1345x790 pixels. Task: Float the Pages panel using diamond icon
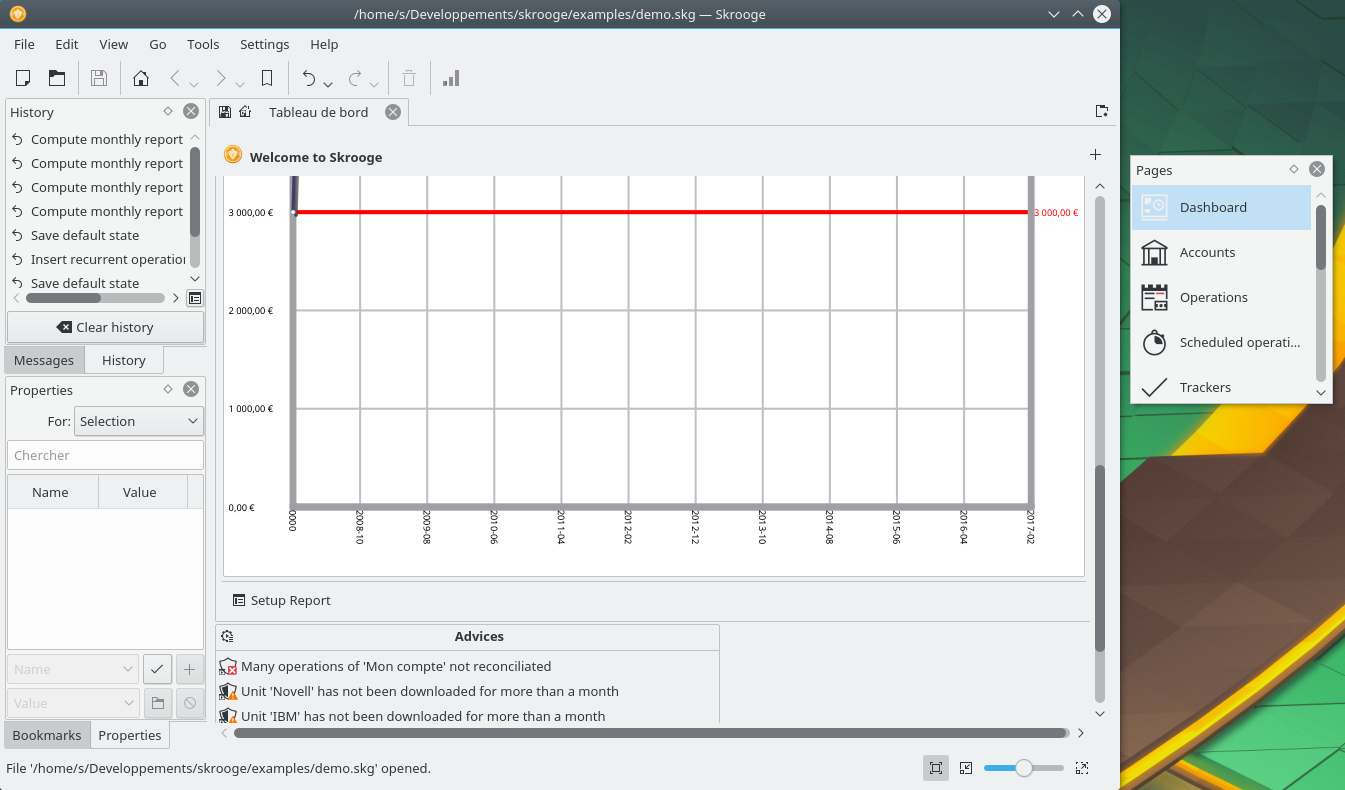1293,169
